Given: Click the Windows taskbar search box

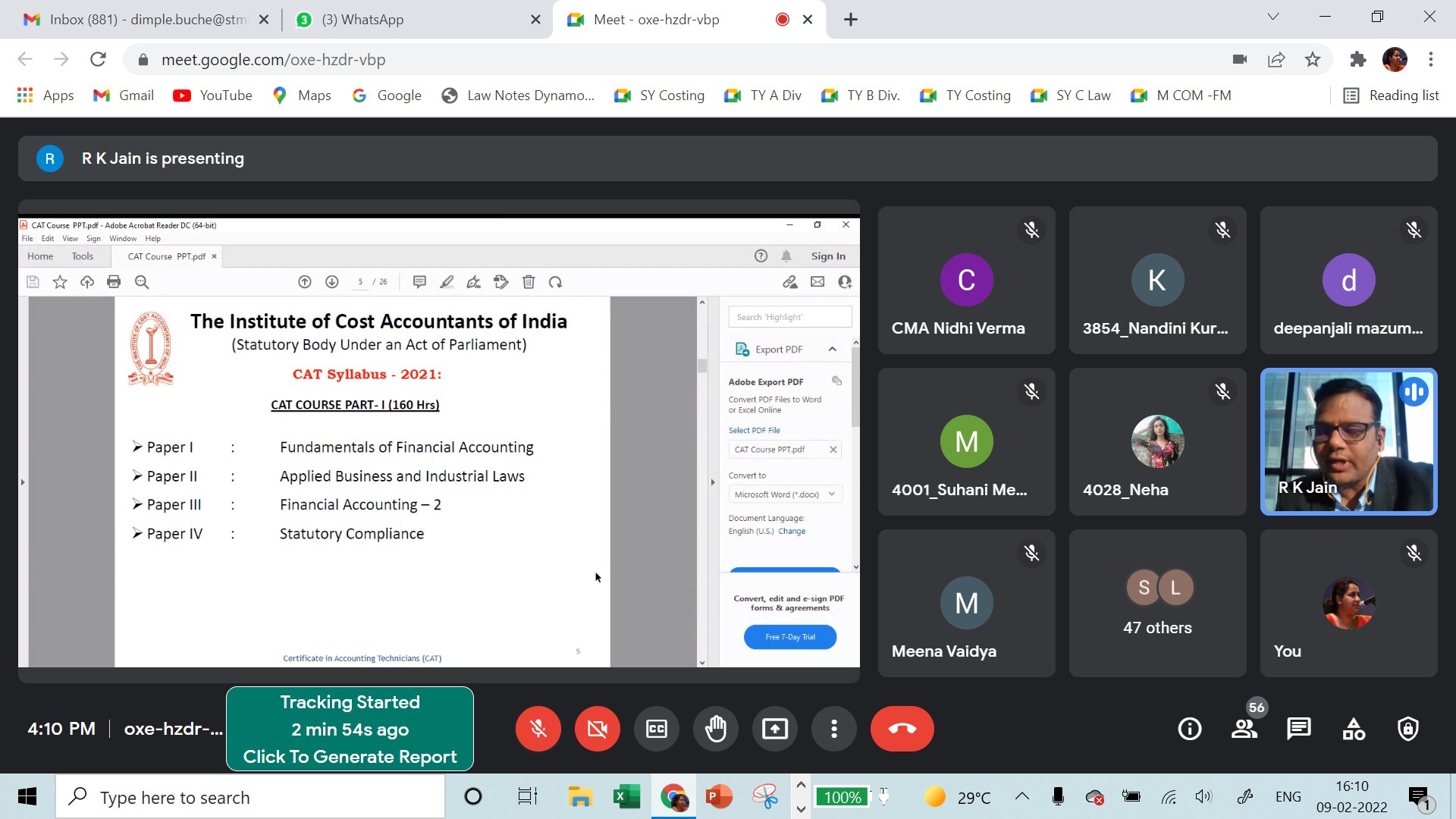Looking at the screenshot, I should coord(250,797).
